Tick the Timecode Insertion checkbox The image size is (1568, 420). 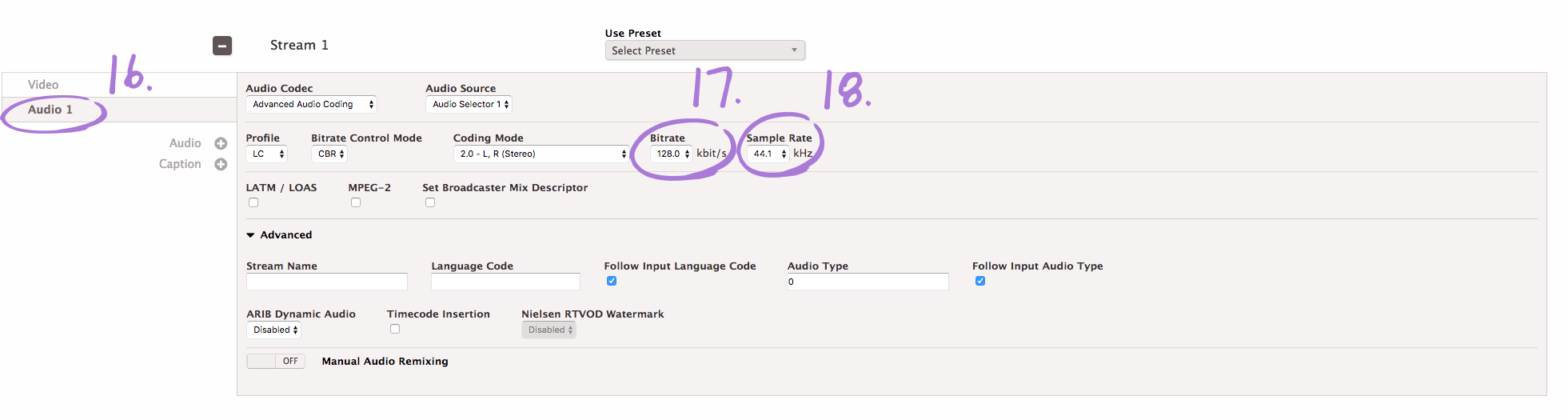tap(395, 329)
